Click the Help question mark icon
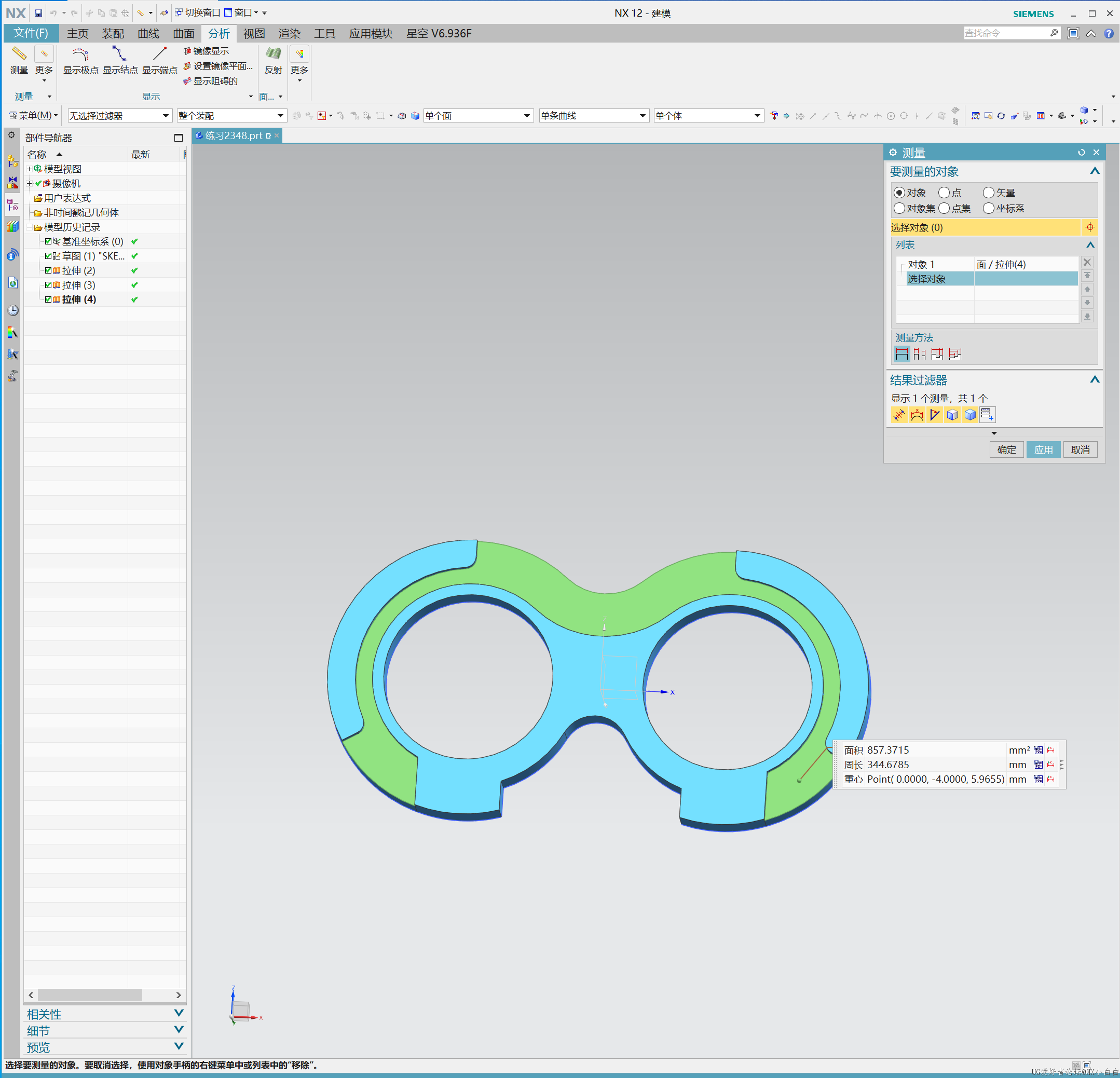 (1109, 33)
